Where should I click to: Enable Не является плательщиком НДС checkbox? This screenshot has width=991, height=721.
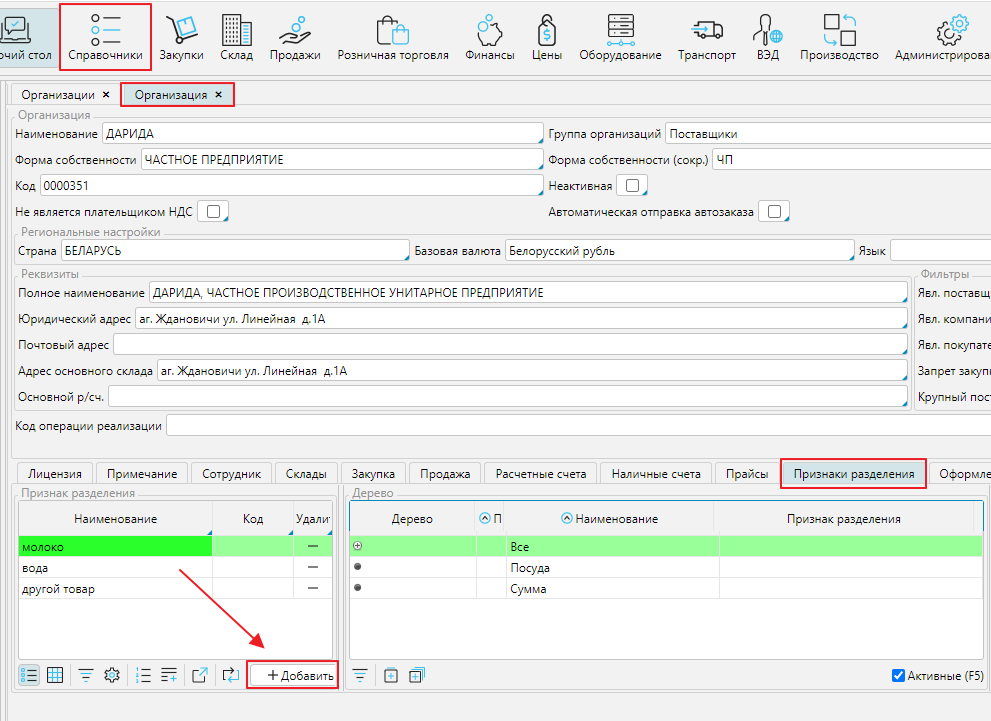pos(214,211)
